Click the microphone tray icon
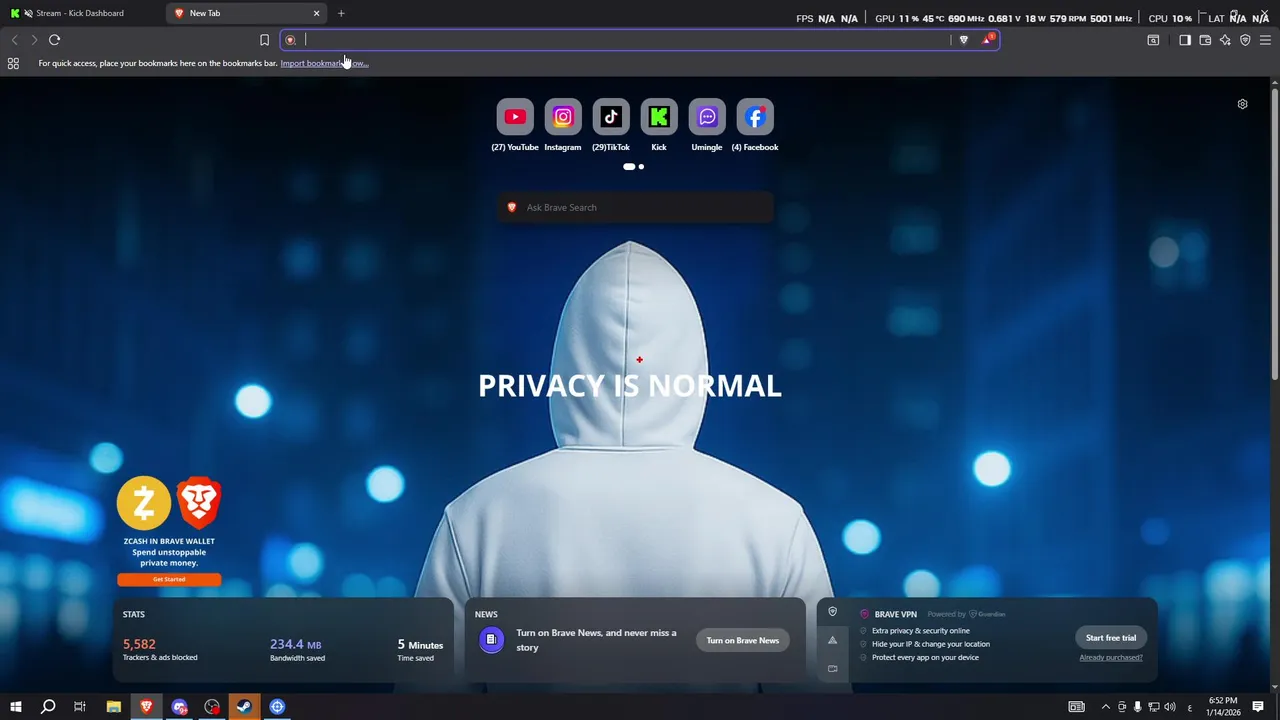Image resolution: width=1280 pixels, height=720 pixels. point(1137,707)
